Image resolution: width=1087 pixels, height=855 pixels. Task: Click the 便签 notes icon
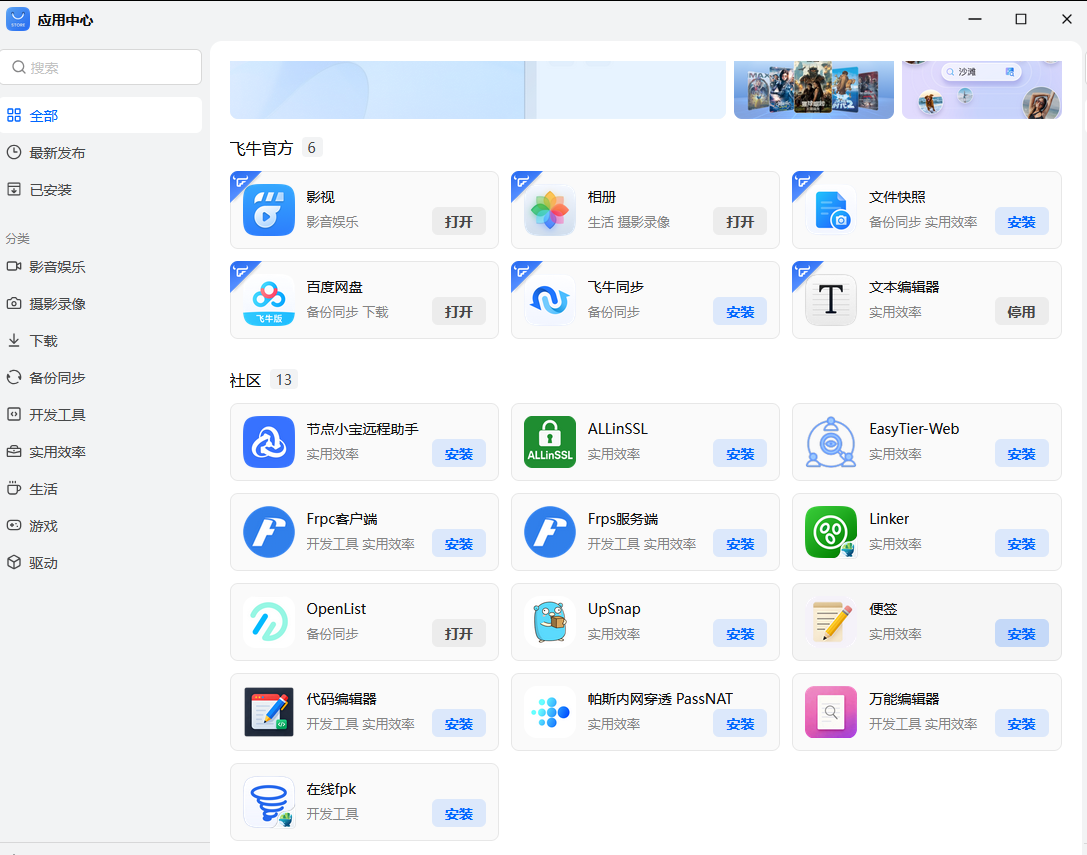point(830,622)
